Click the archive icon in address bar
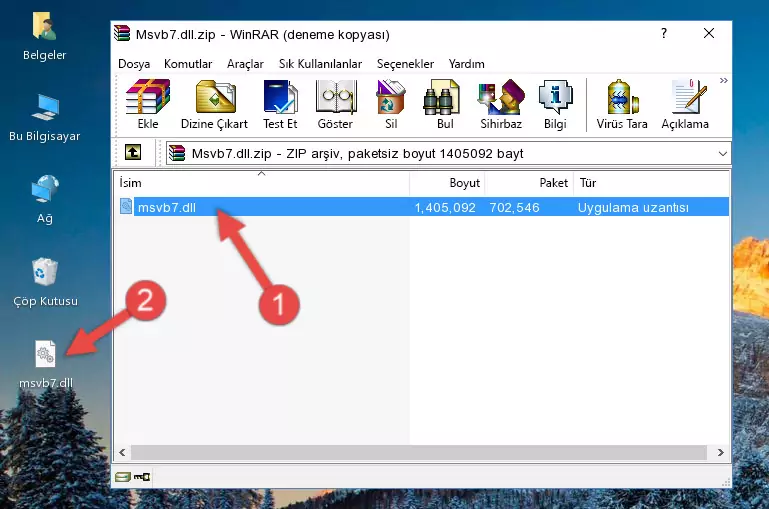Image resolution: width=769 pixels, height=509 pixels. (177, 153)
